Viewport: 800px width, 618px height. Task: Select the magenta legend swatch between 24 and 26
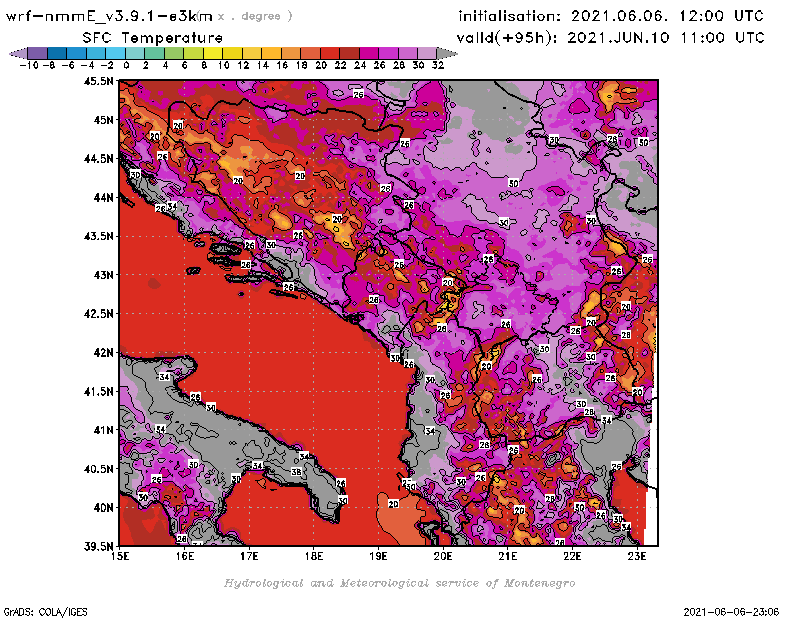click(368, 54)
